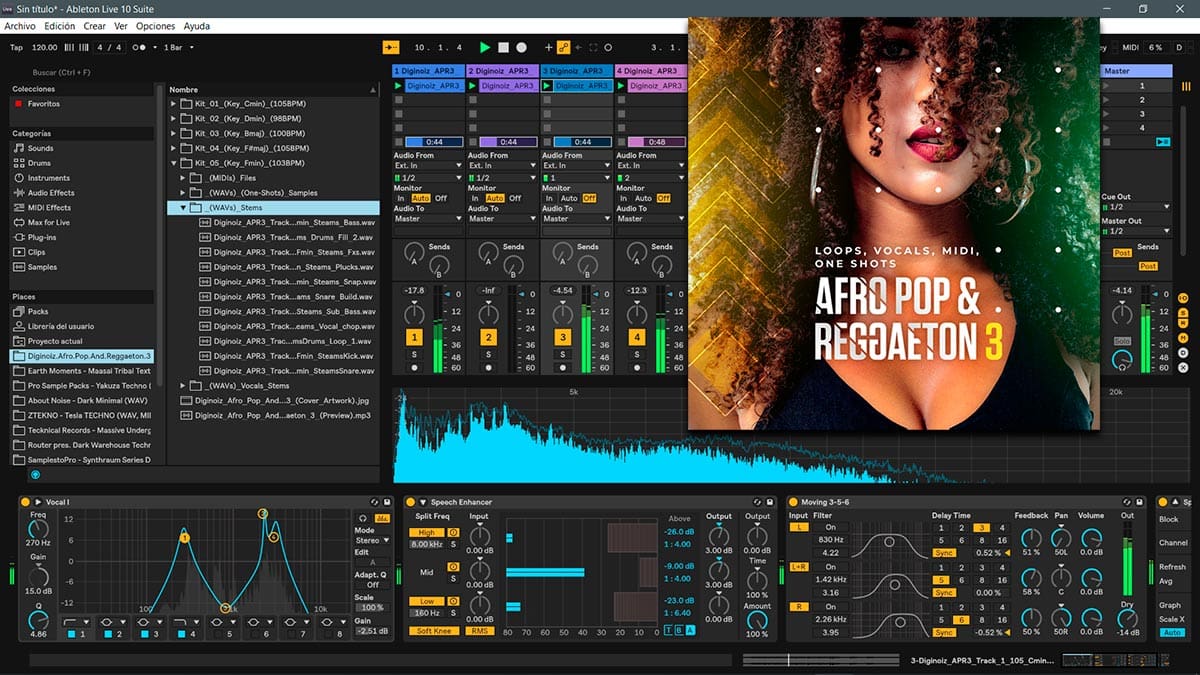Save the Vocal I device preset
This screenshot has height=675, width=1200.
[389, 502]
